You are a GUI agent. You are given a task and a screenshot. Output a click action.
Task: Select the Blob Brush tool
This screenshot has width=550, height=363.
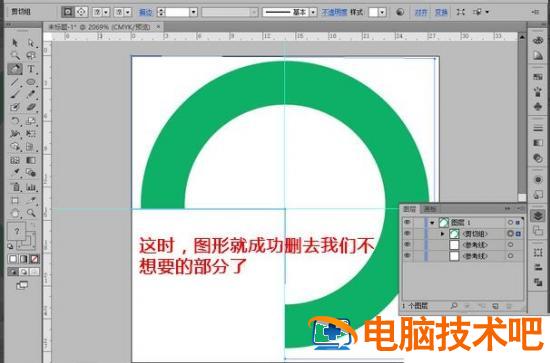pyautogui.click(x=15, y=108)
